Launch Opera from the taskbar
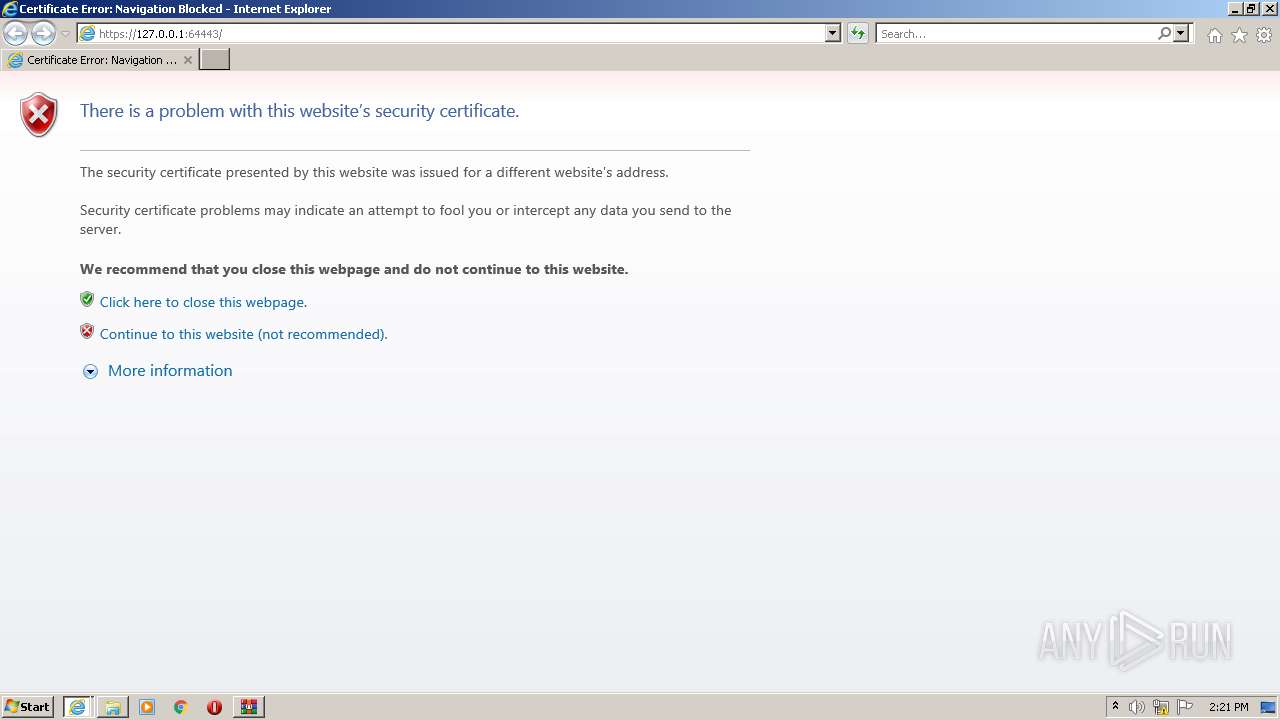This screenshot has height=720, width=1280. 214,707
